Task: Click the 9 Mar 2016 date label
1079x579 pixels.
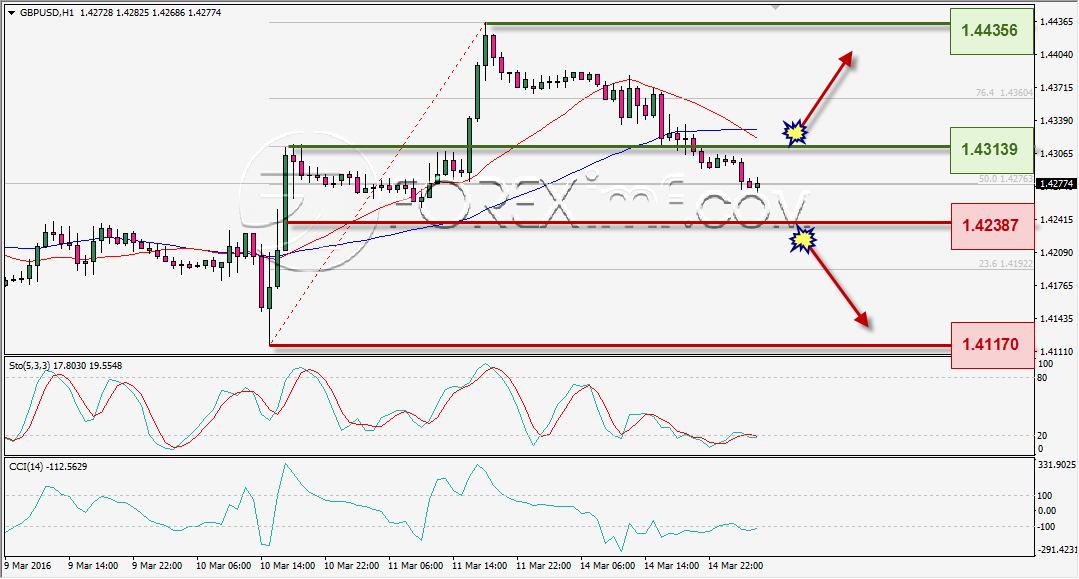Action: pos(28,566)
